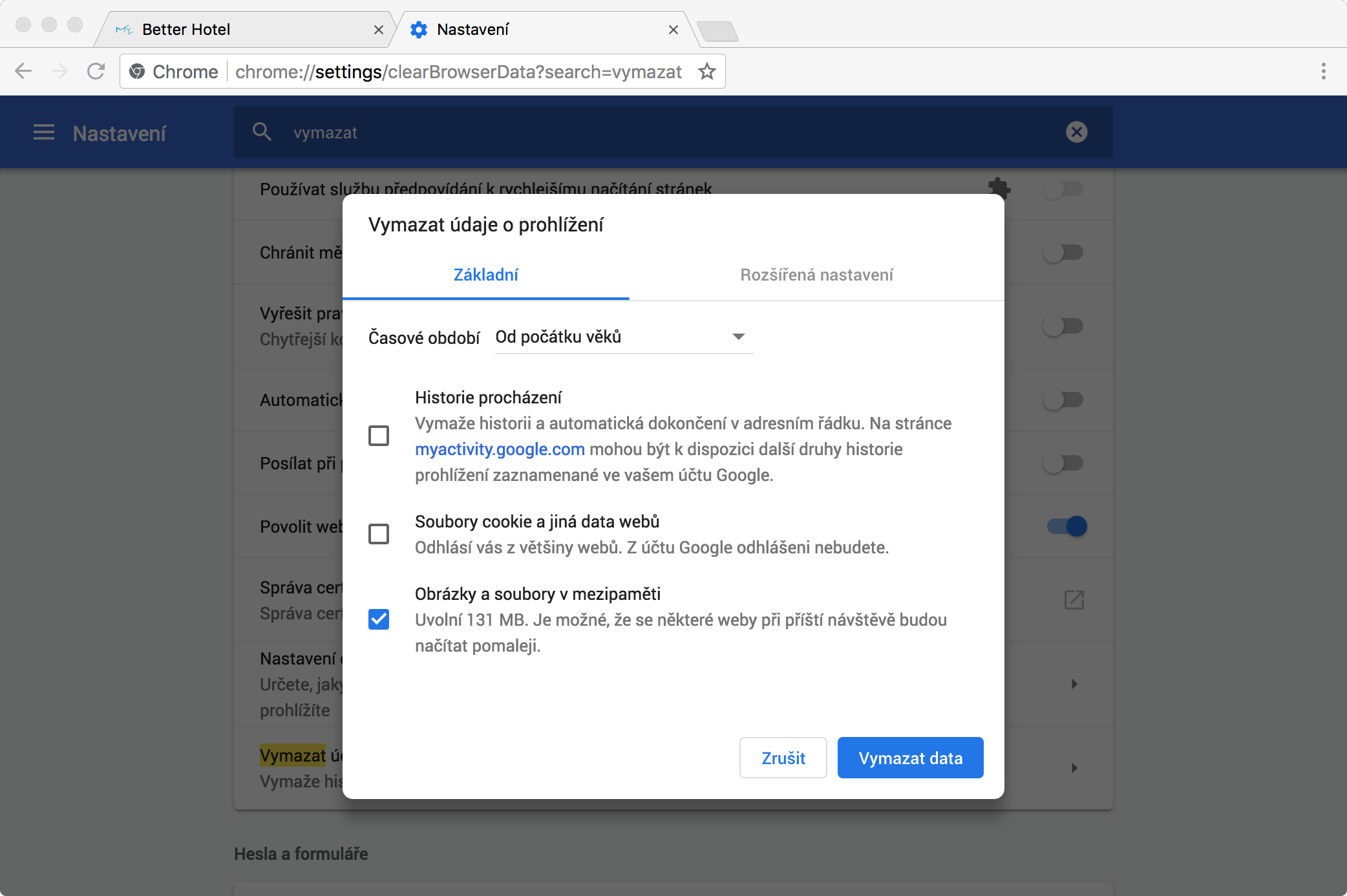Switch to the Better Hotel browser tab
This screenshot has height=896, width=1347.
tap(239, 30)
